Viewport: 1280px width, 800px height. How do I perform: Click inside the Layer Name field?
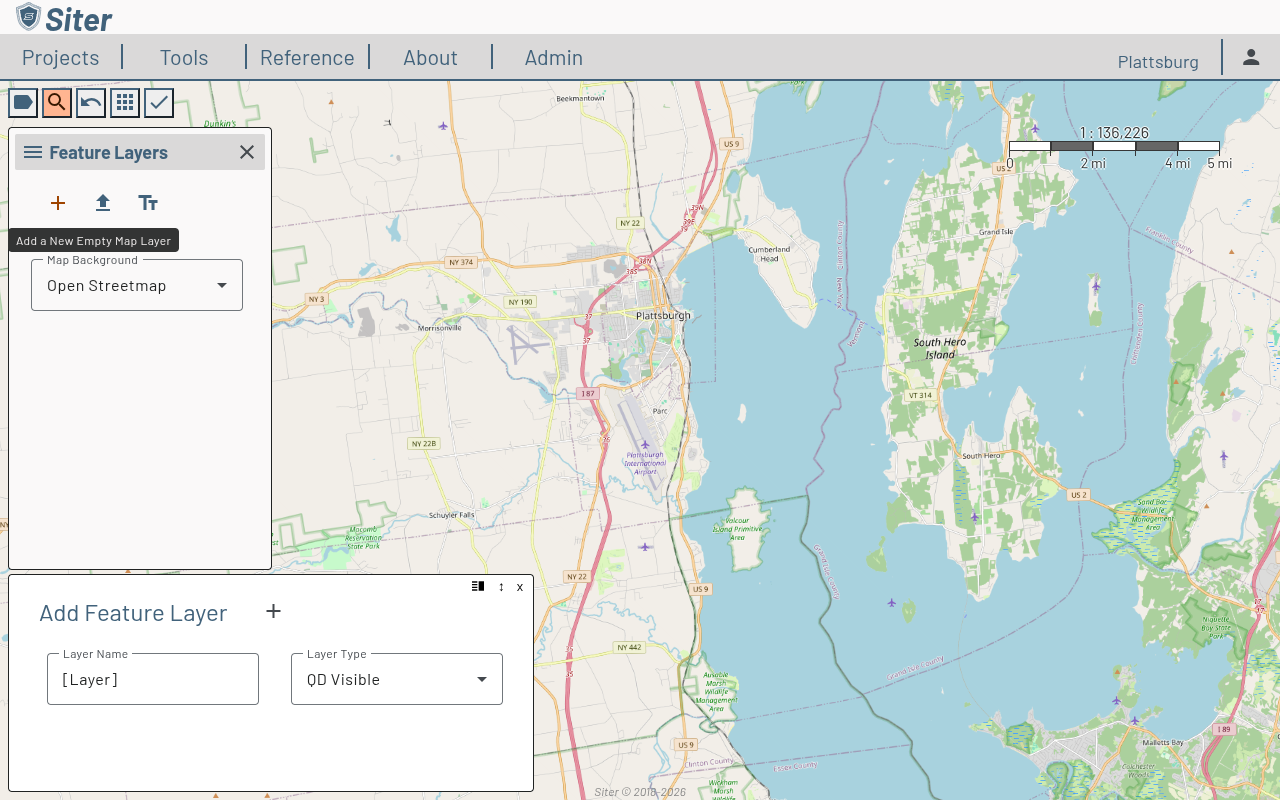152,679
